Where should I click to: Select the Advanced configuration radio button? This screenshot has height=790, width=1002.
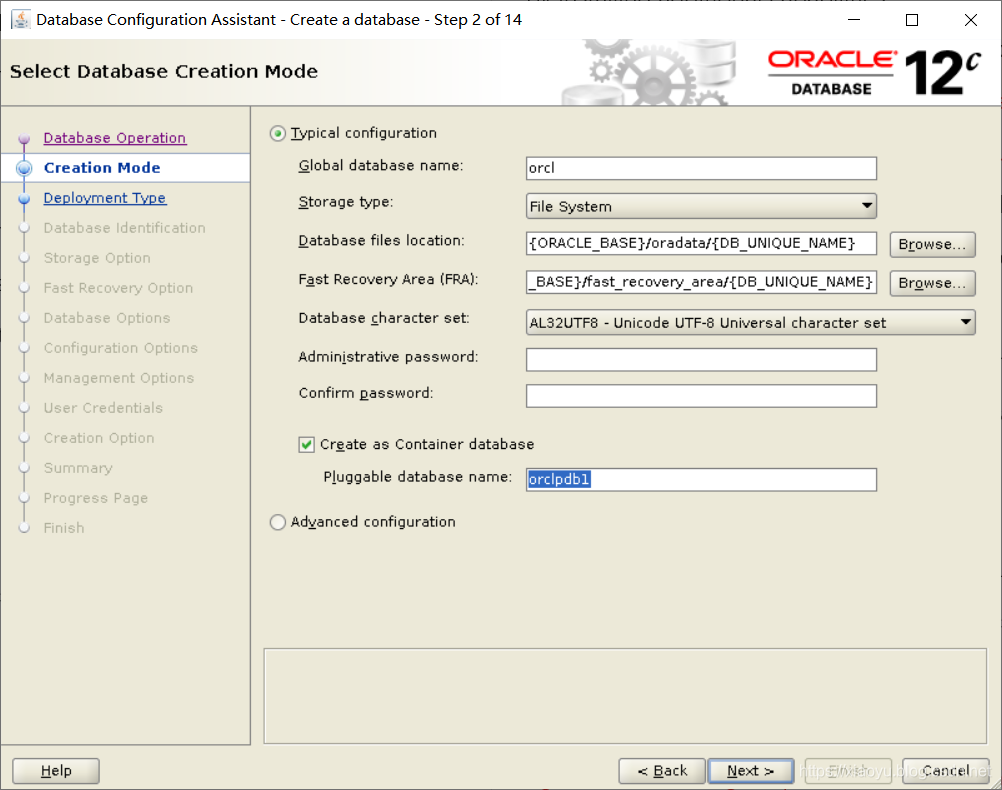click(277, 522)
